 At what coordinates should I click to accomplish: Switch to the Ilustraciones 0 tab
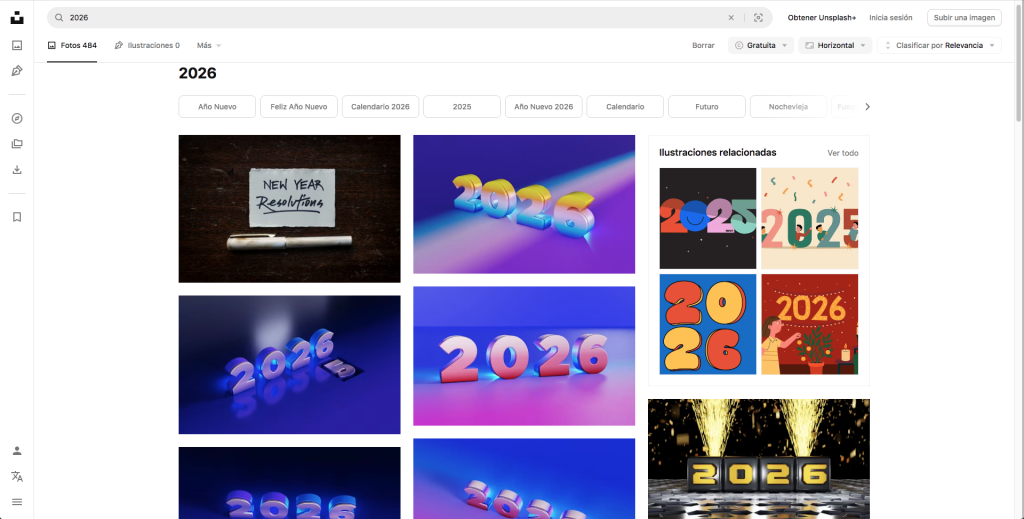pos(147,45)
